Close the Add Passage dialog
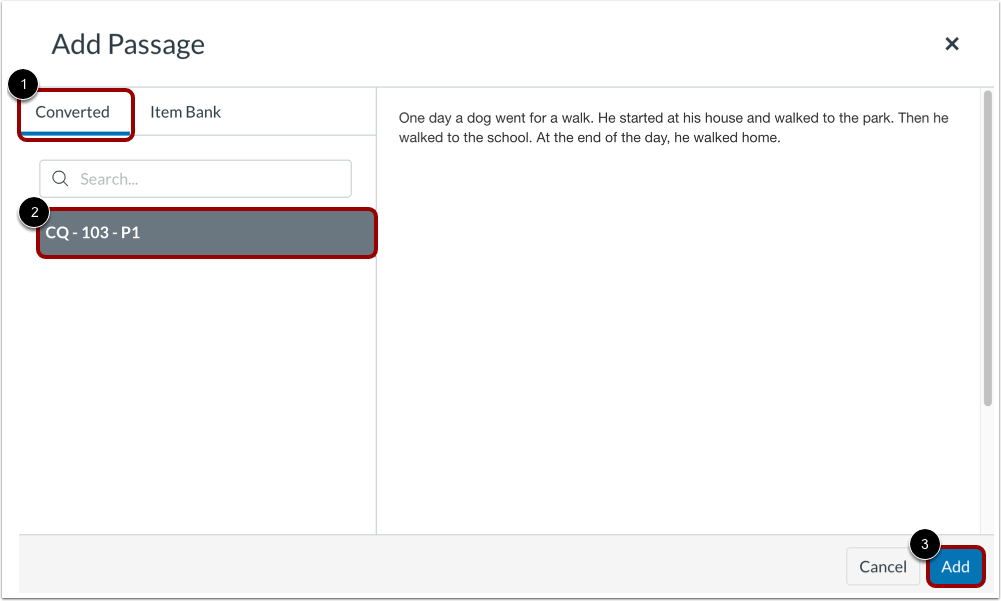 click(x=951, y=44)
